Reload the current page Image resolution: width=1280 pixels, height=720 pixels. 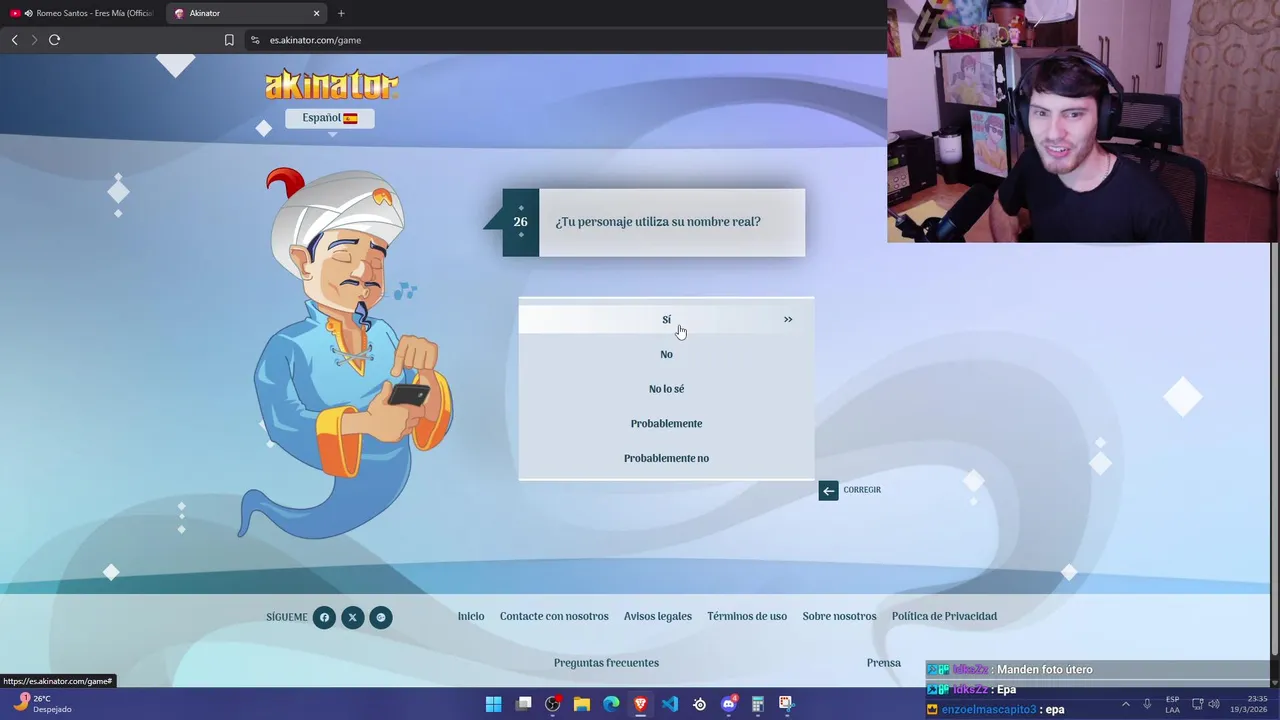[x=55, y=40]
